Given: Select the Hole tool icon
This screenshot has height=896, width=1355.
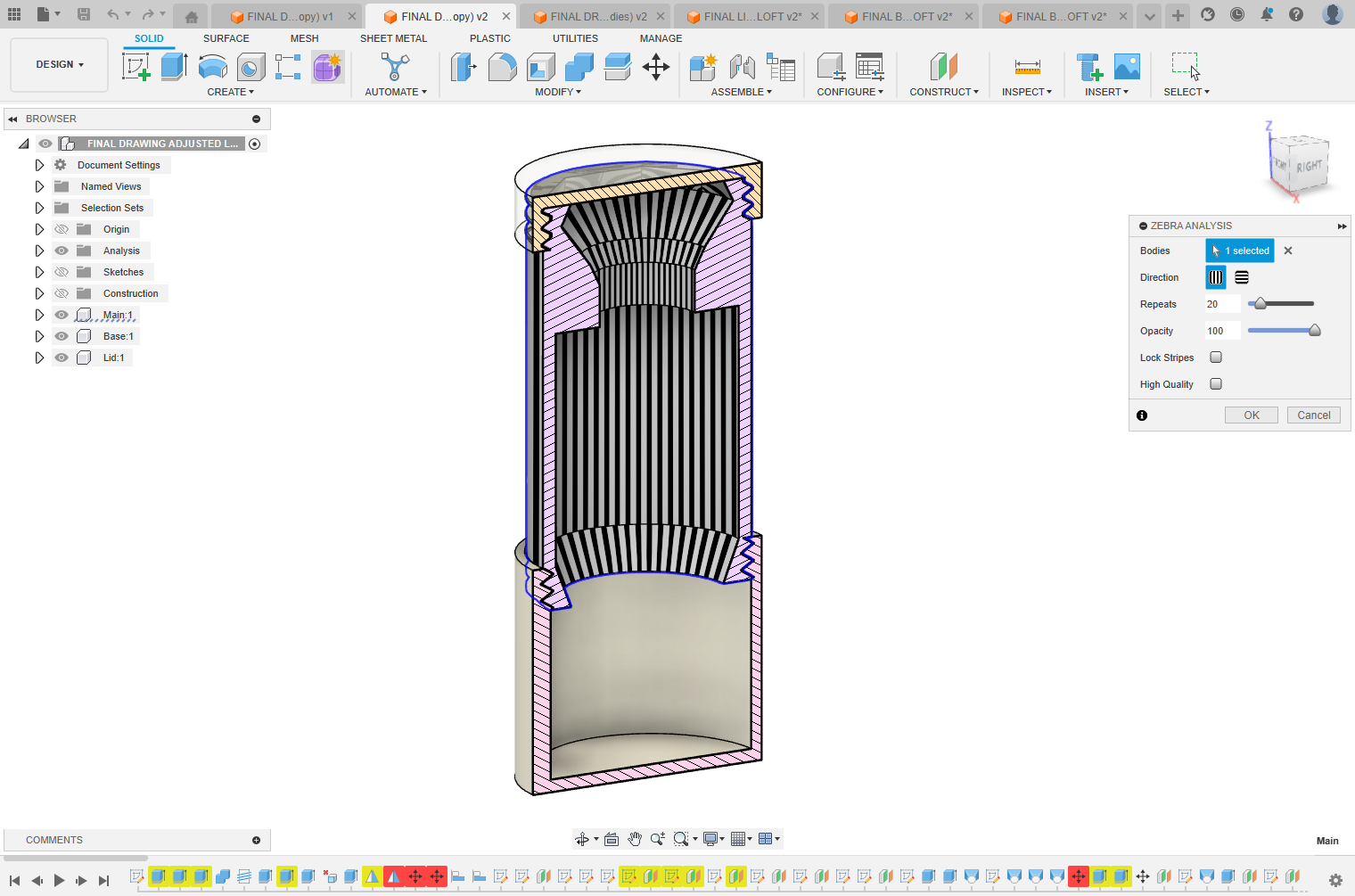Looking at the screenshot, I should click(250, 67).
